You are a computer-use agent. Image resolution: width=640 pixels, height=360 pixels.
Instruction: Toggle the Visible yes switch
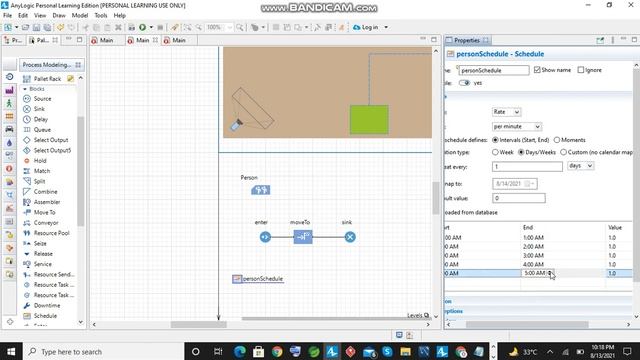tap(464, 83)
